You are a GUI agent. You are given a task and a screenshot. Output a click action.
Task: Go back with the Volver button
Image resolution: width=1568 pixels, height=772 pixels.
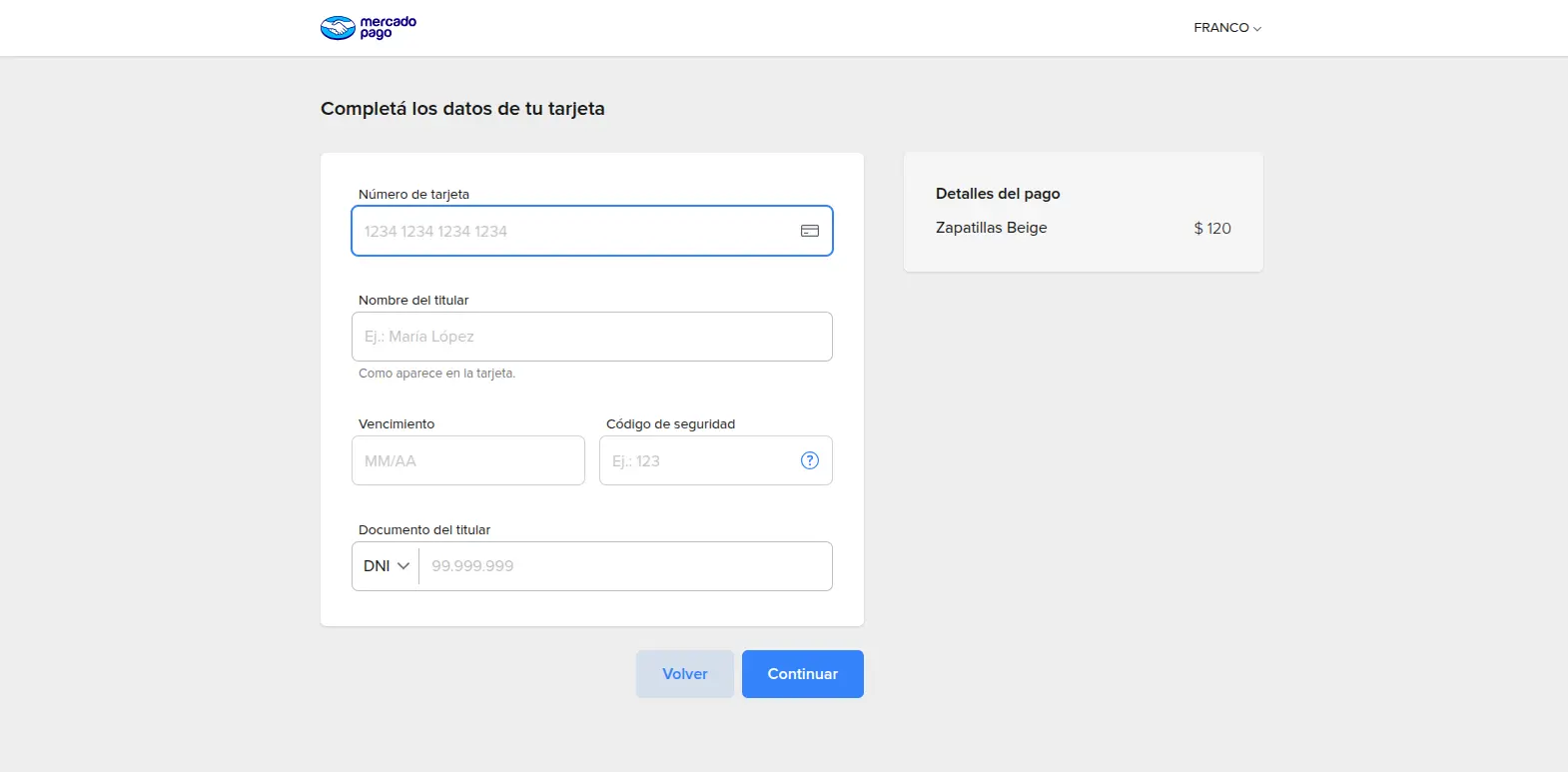click(x=685, y=674)
